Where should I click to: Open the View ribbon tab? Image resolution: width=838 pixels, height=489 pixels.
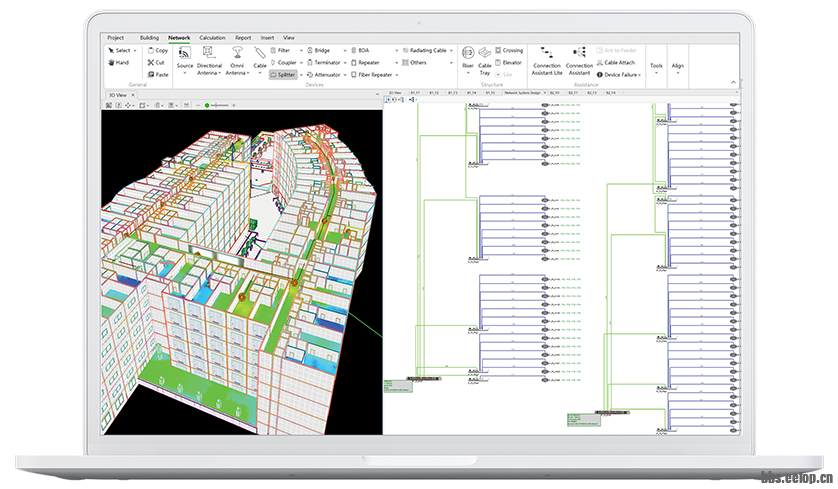289,38
